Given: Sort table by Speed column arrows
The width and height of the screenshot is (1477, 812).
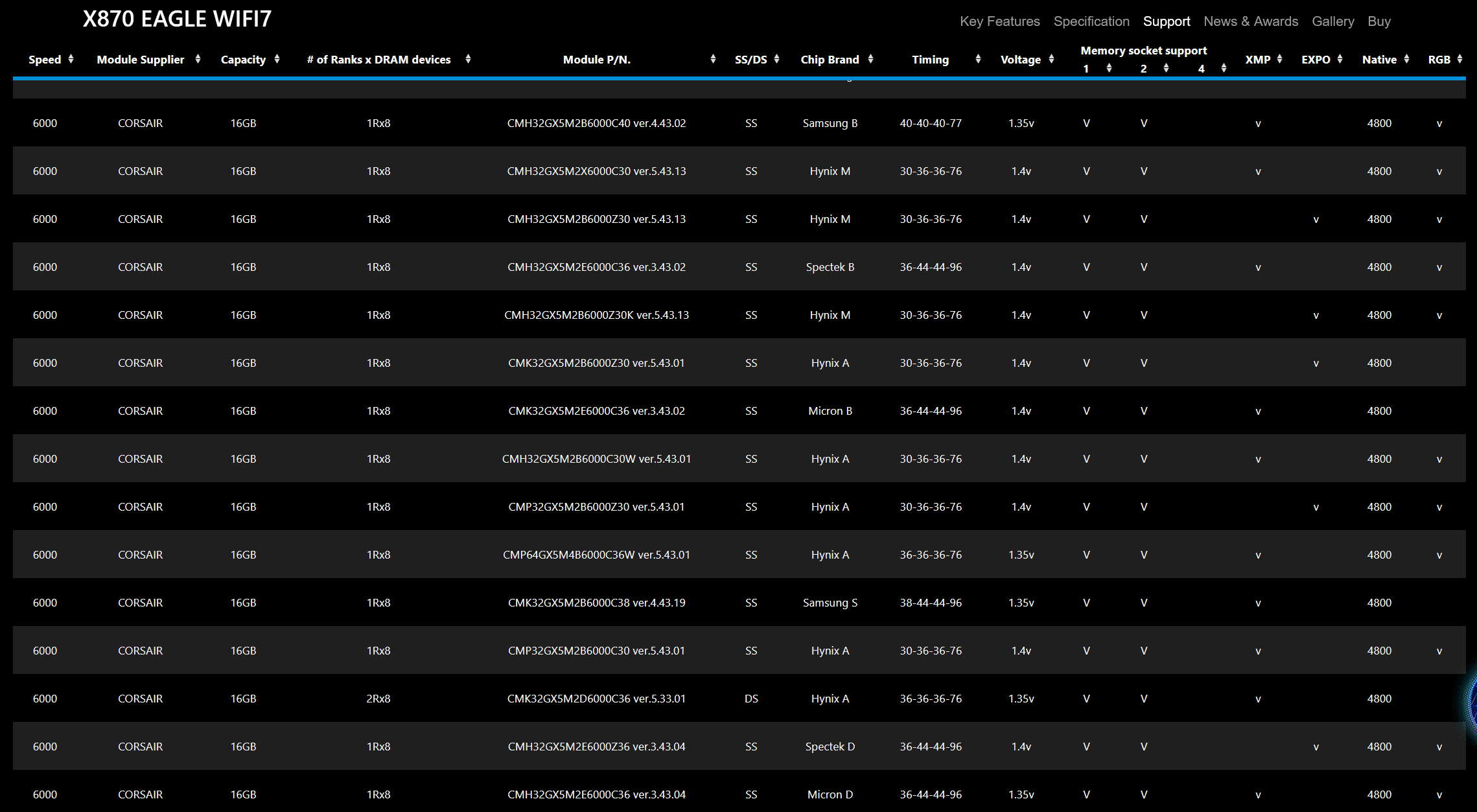Looking at the screenshot, I should pos(71,59).
